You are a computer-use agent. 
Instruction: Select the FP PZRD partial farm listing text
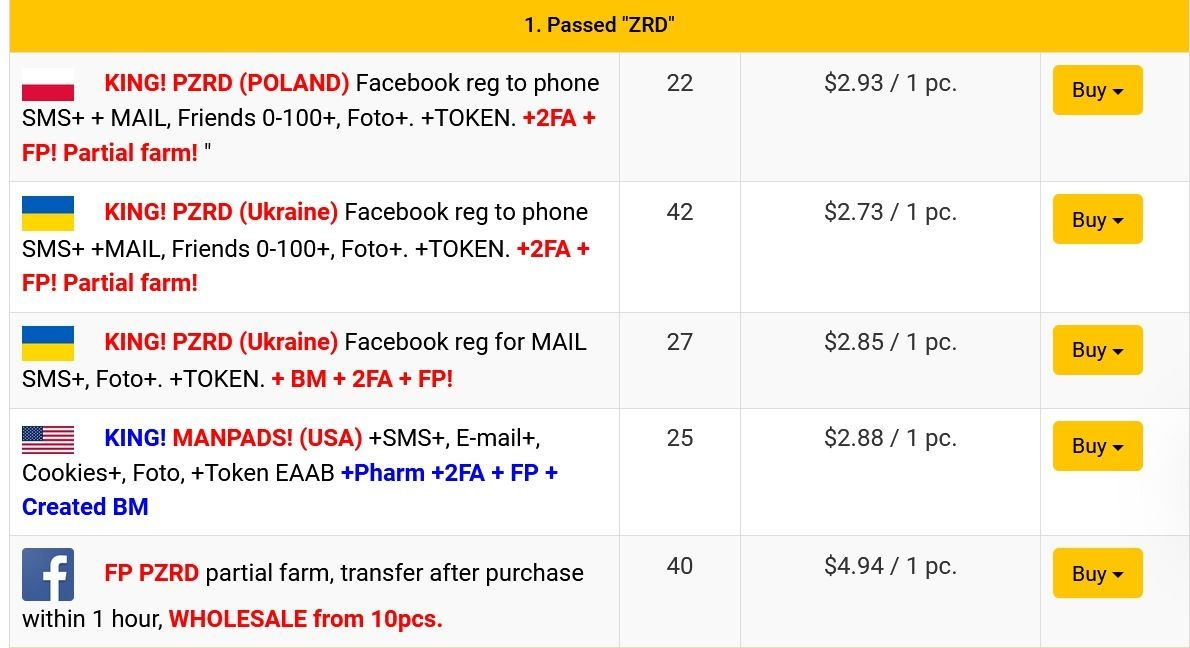(344, 573)
